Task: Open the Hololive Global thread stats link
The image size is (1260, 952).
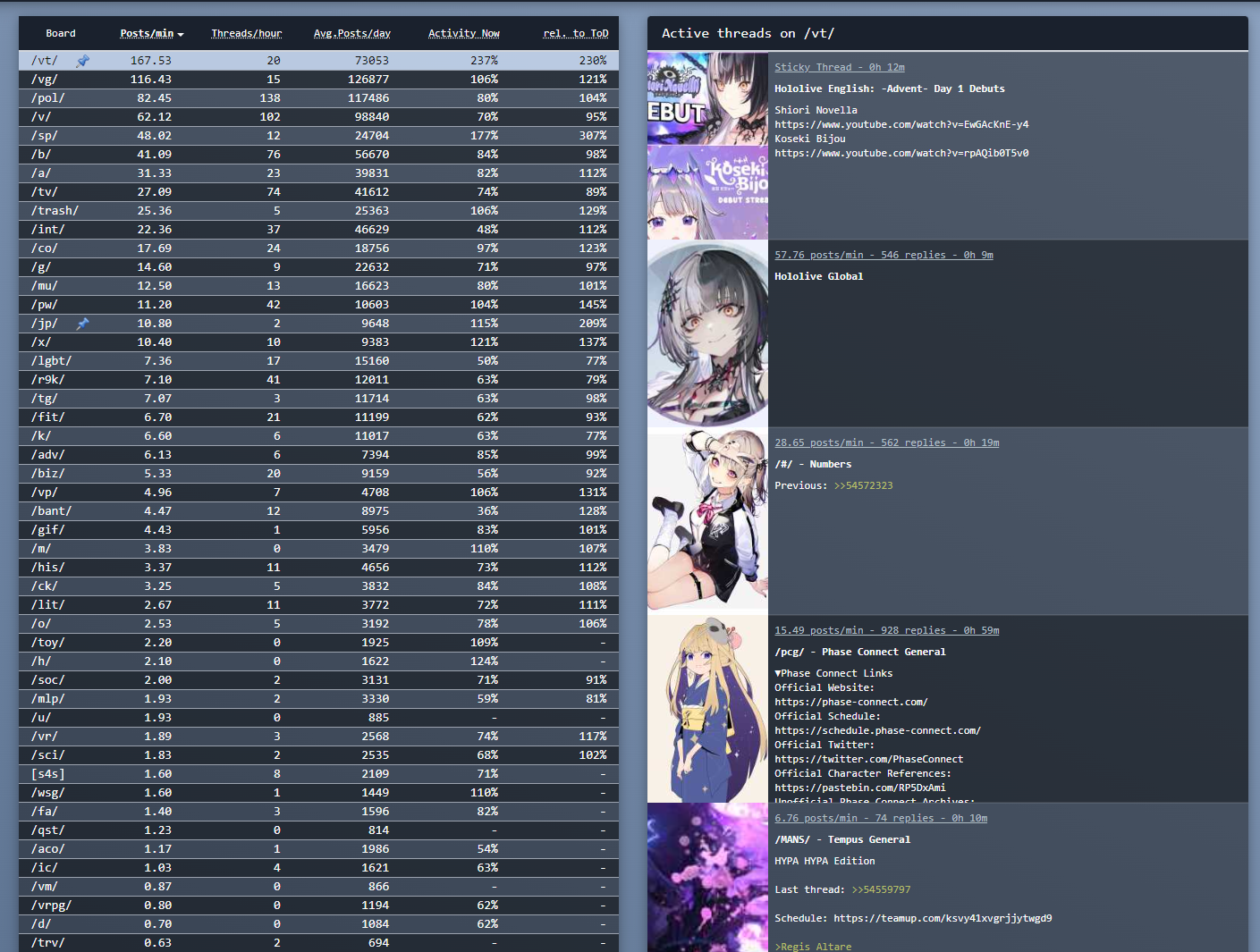Action: [884, 255]
